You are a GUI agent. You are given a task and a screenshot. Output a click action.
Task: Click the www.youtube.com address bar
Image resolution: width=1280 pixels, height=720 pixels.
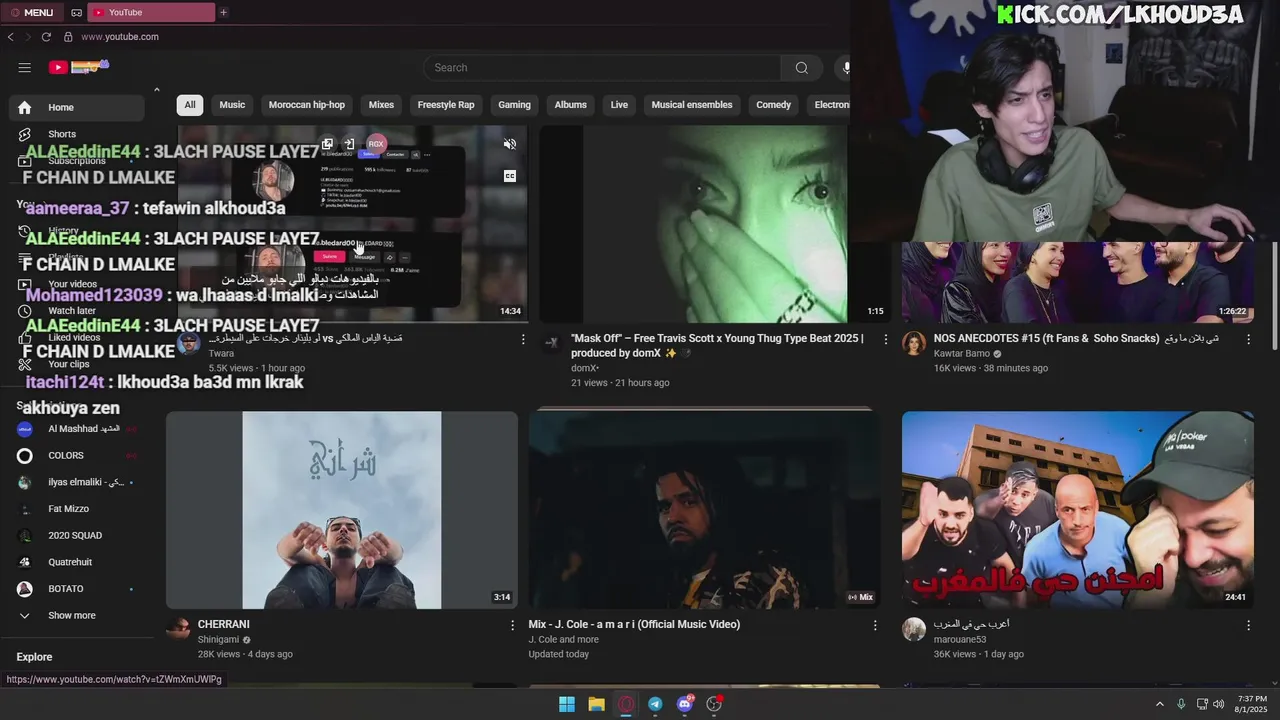119,37
